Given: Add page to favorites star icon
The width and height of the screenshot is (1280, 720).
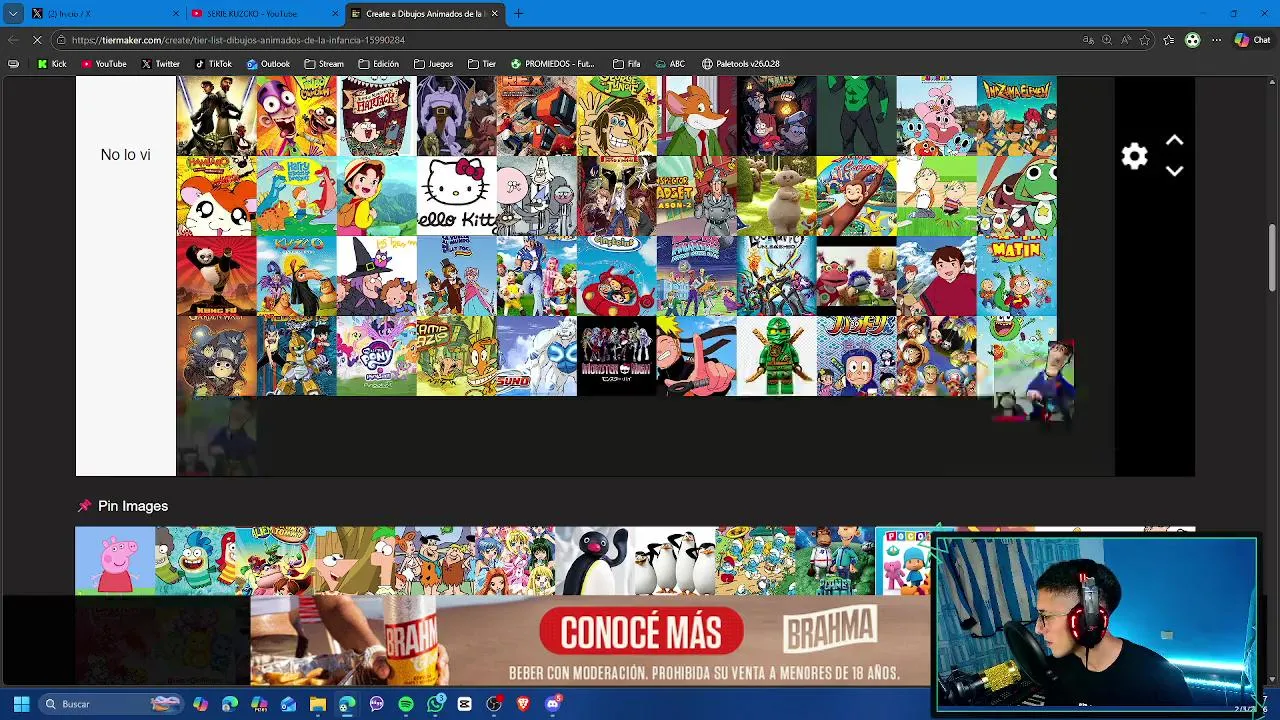Looking at the screenshot, I should click(1144, 40).
